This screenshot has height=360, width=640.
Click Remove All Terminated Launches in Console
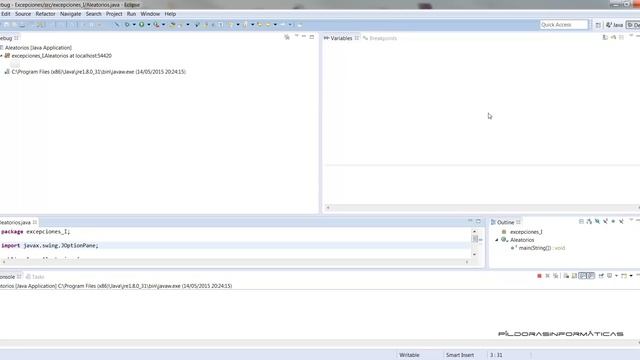(x=556, y=276)
